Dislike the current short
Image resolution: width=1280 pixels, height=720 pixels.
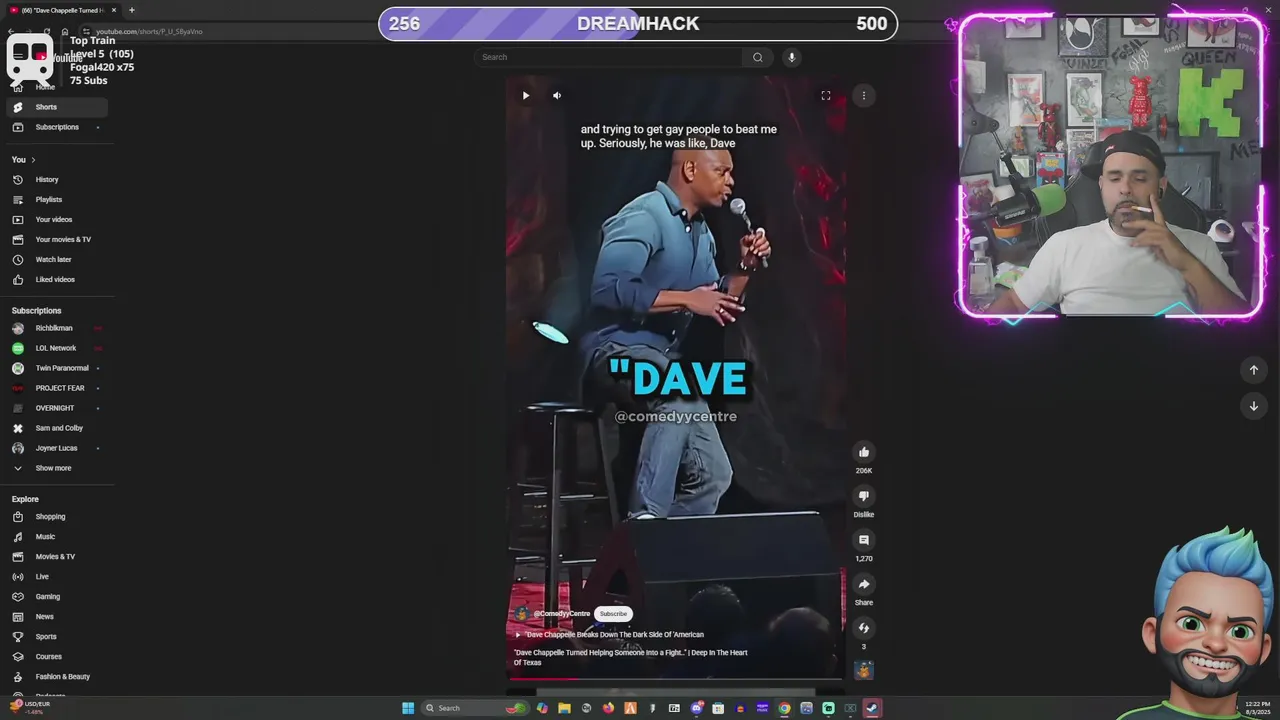864,496
